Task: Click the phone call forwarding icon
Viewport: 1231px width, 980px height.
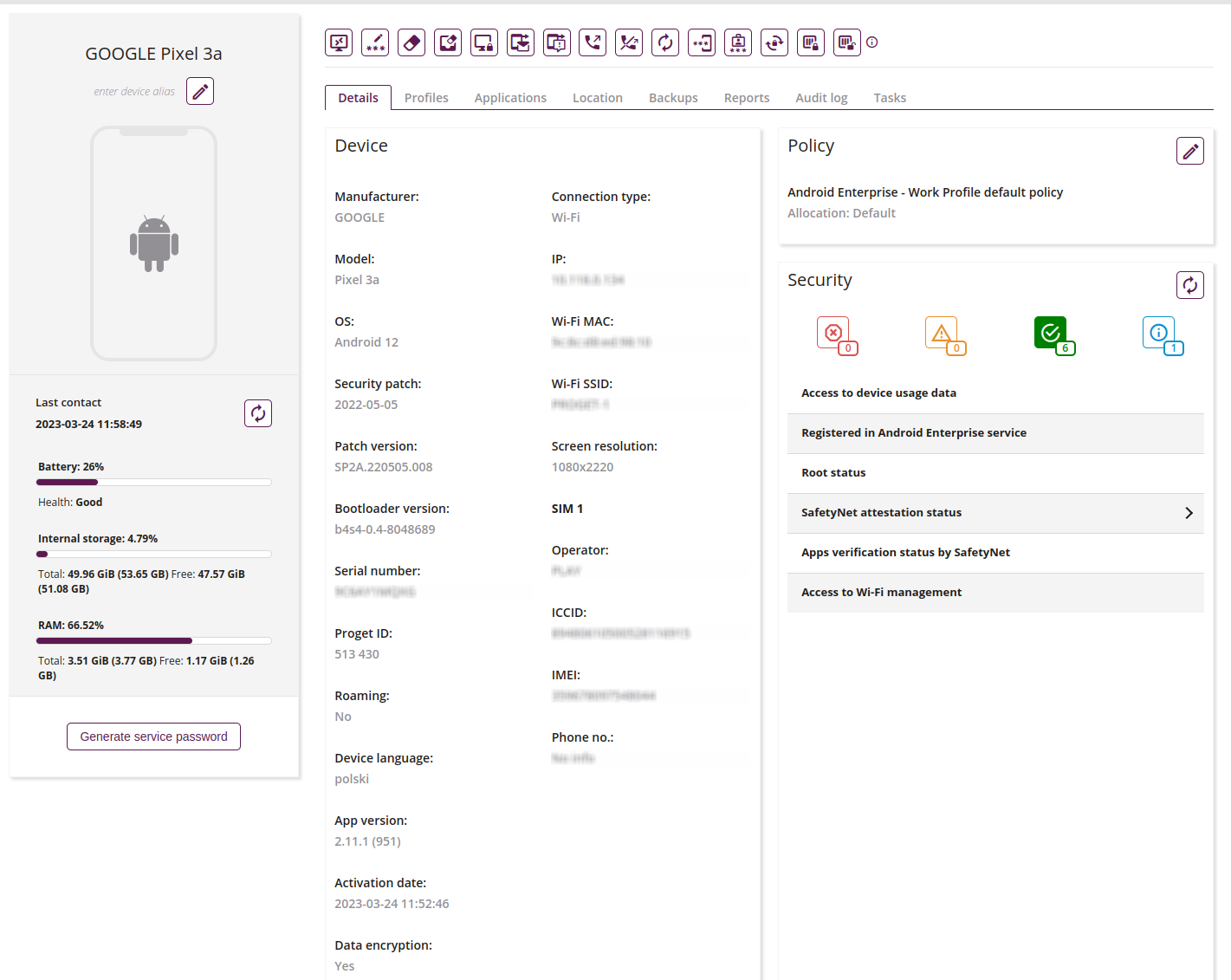Action: (593, 42)
